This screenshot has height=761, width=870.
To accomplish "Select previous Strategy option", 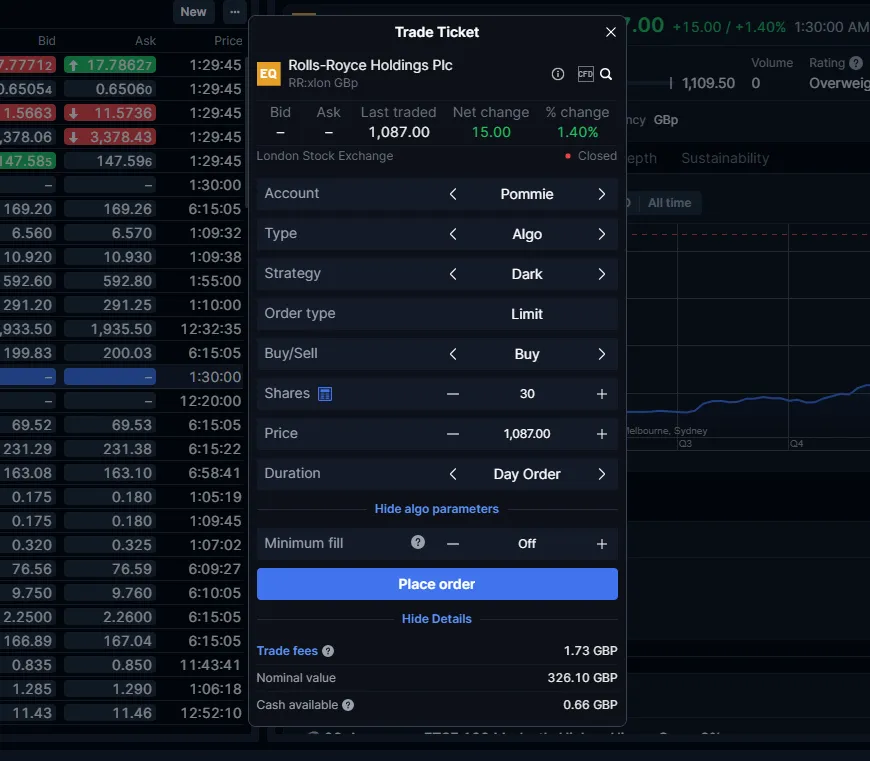I will click(x=453, y=274).
